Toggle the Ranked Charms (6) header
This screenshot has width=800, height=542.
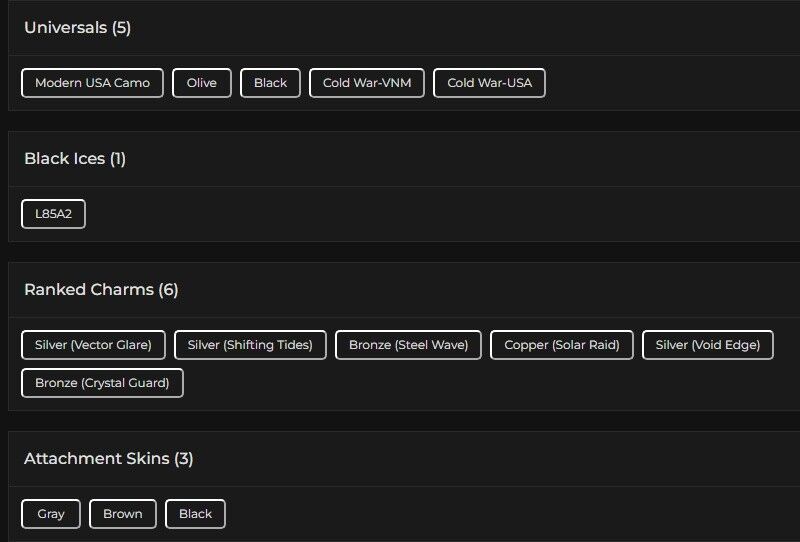101,290
